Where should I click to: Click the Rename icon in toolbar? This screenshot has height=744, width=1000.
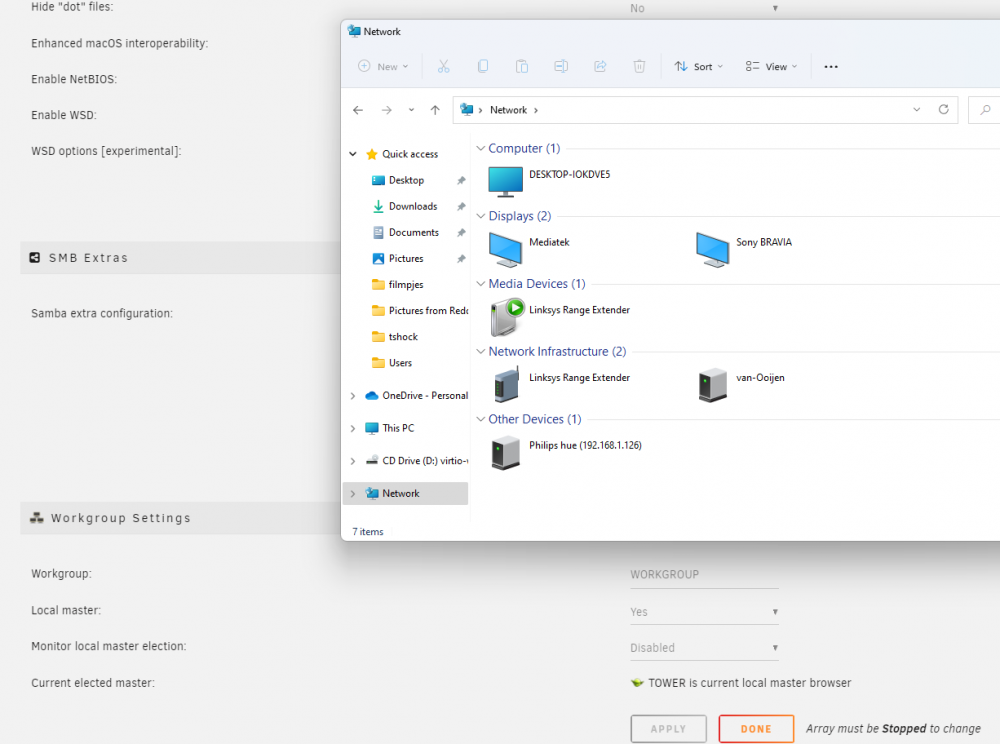561,66
